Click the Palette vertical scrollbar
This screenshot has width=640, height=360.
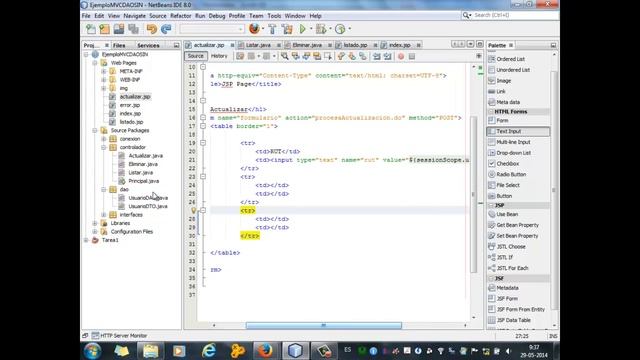point(554,190)
